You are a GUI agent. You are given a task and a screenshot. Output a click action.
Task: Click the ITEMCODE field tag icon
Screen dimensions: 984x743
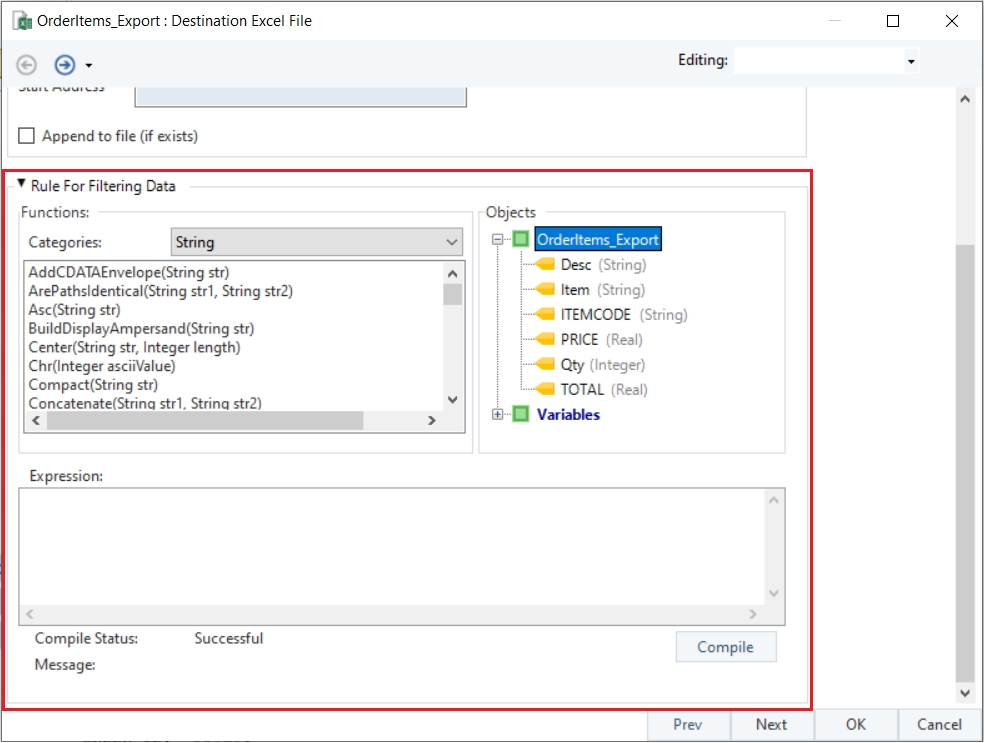(x=544, y=315)
